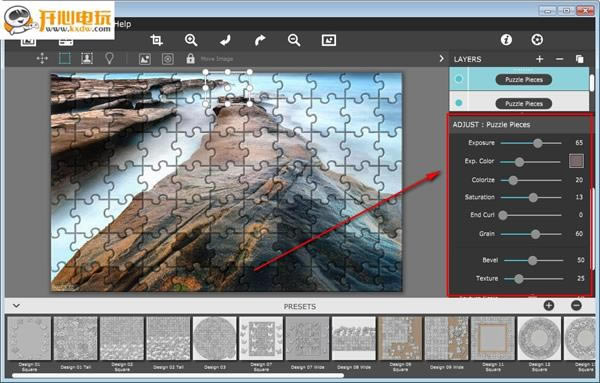Add a new layer with the plus icon

(540, 59)
